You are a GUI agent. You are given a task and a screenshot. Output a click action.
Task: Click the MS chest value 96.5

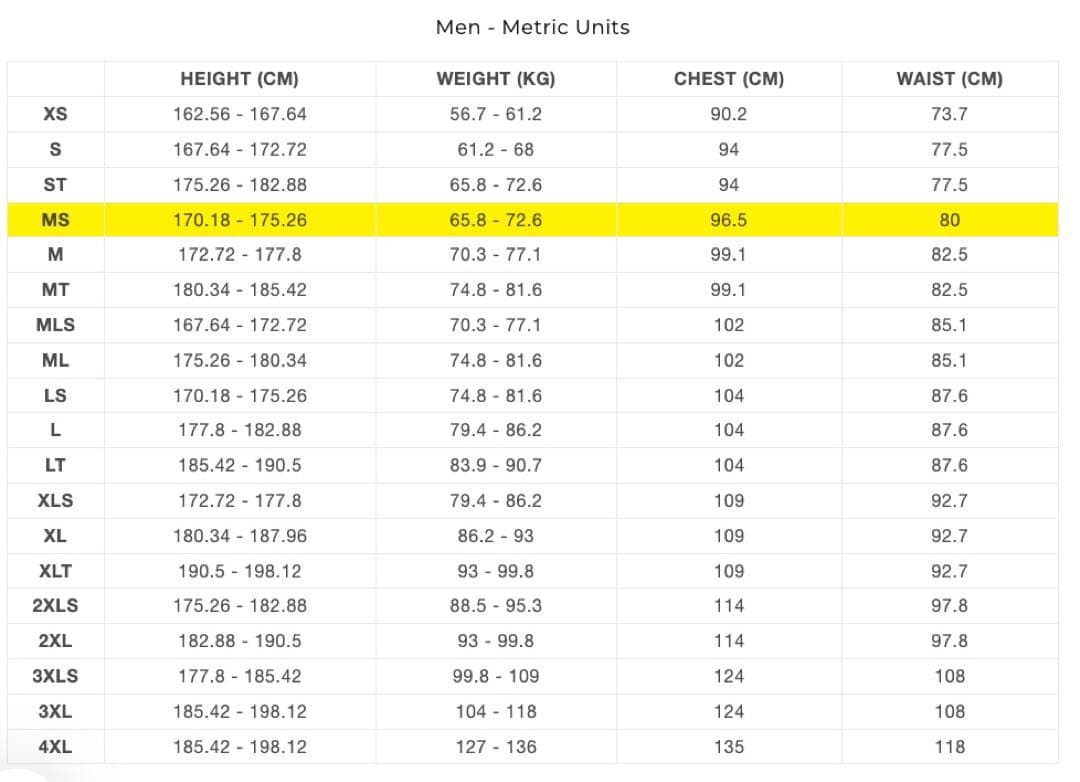729,220
